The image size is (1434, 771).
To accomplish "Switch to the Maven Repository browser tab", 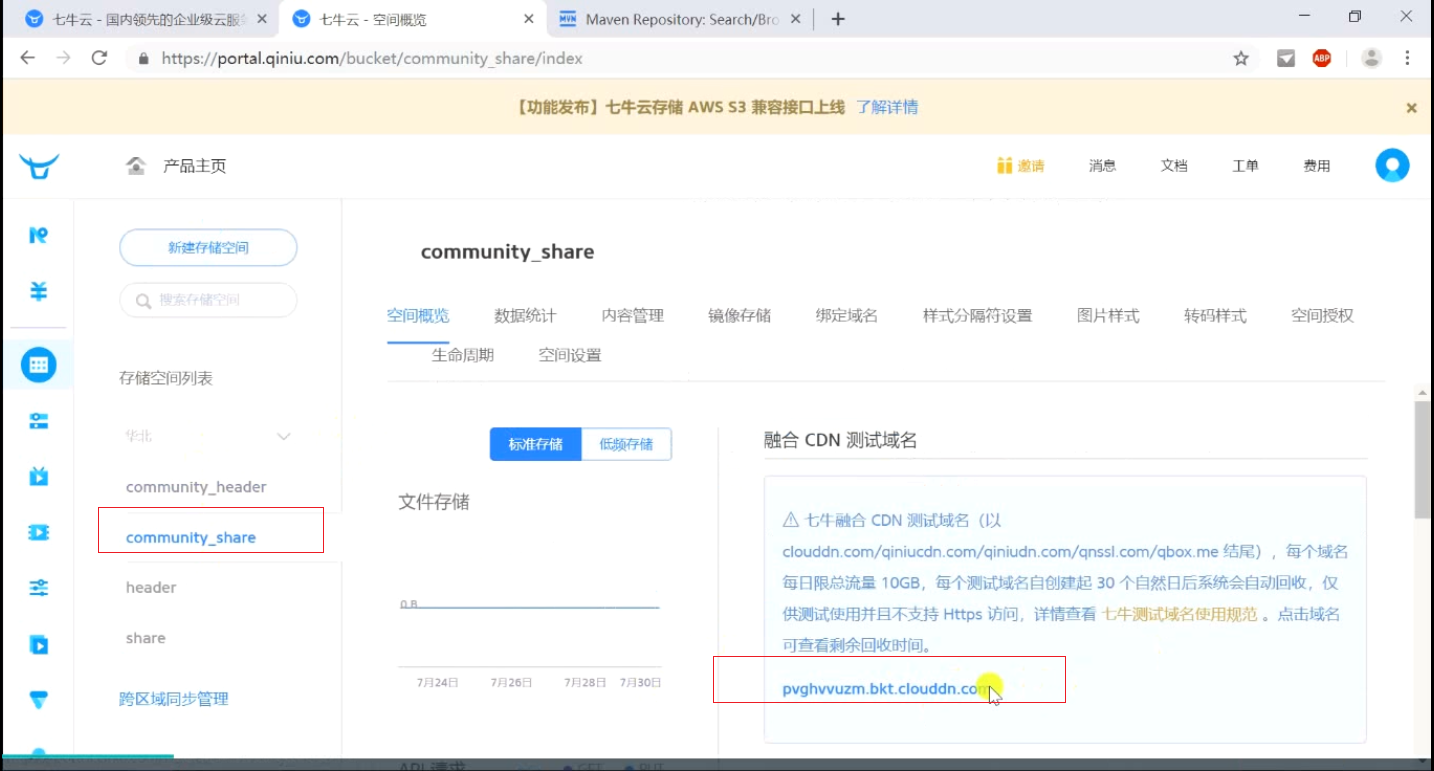I will (680, 19).
